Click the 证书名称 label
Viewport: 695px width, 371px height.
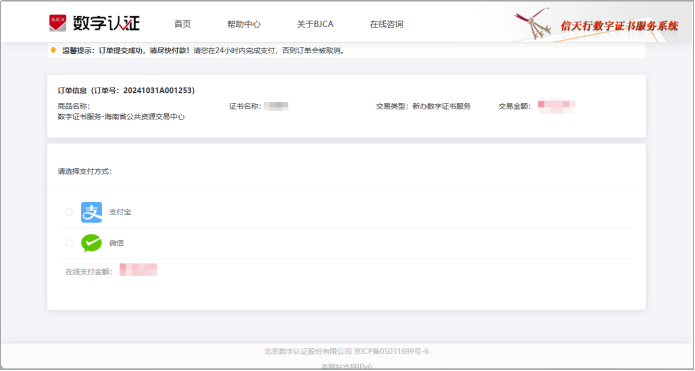click(x=245, y=106)
